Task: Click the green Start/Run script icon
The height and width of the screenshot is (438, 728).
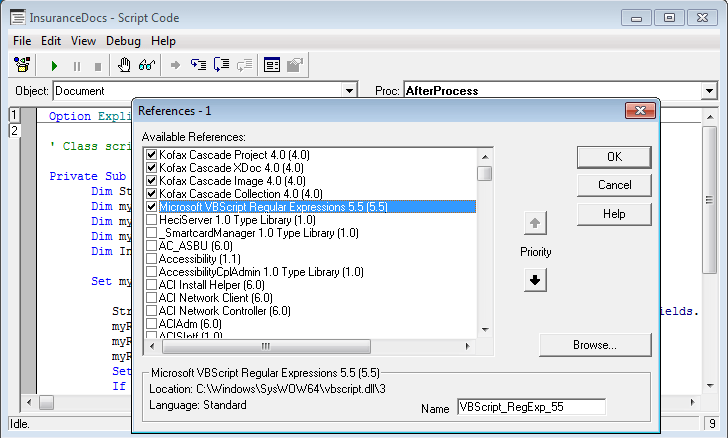Action: coord(54,65)
